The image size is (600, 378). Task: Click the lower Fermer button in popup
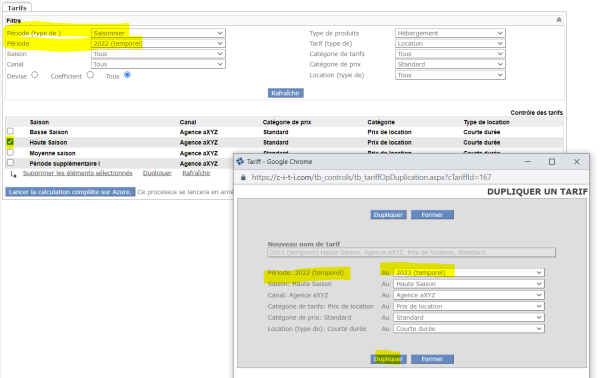click(432, 359)
